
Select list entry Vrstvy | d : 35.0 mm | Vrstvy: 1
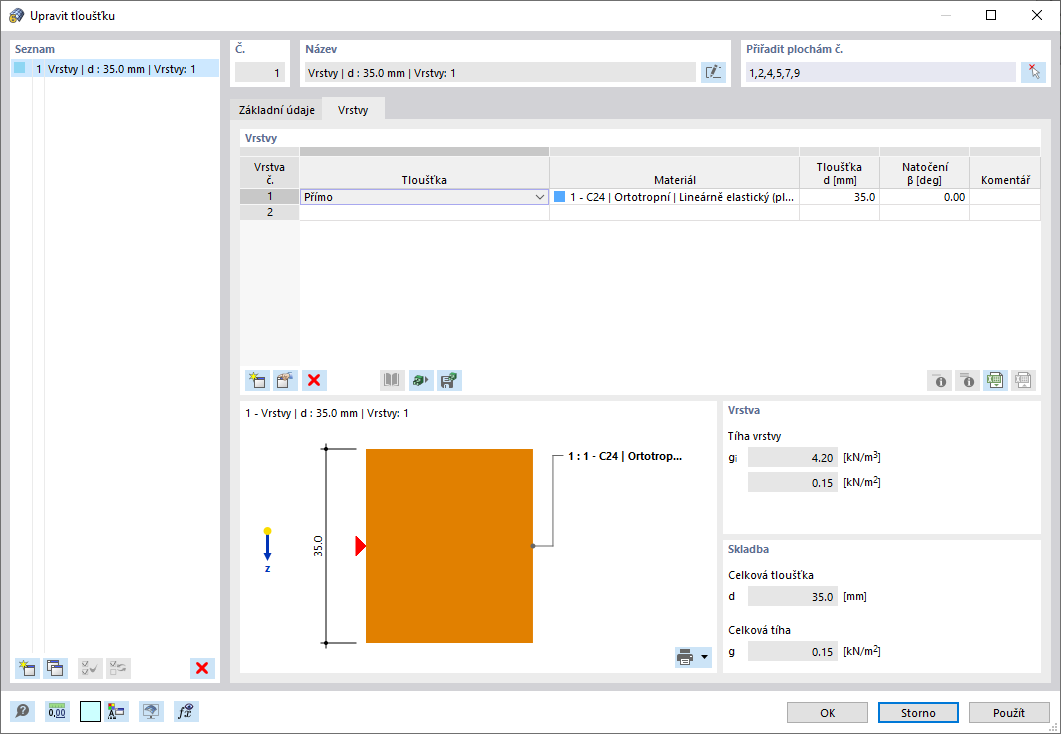point(115,68)
